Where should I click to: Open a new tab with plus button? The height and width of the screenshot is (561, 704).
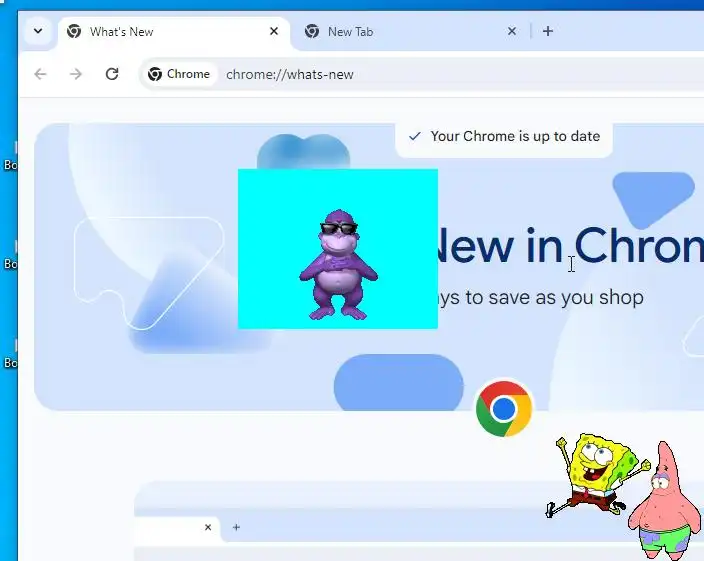[x=548, y=31]
